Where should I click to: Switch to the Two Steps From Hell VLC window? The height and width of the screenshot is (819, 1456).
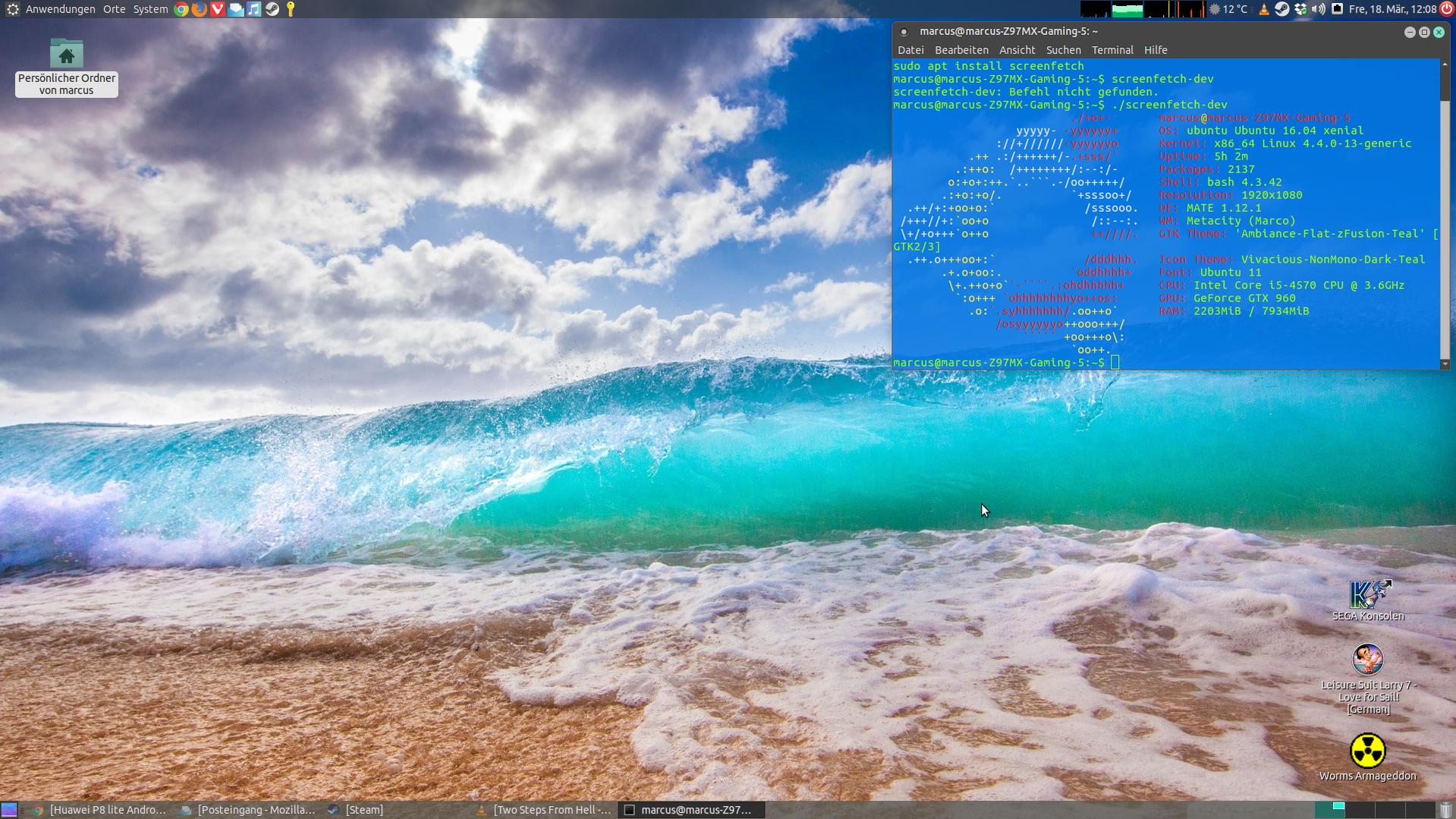tap(543, 810)
